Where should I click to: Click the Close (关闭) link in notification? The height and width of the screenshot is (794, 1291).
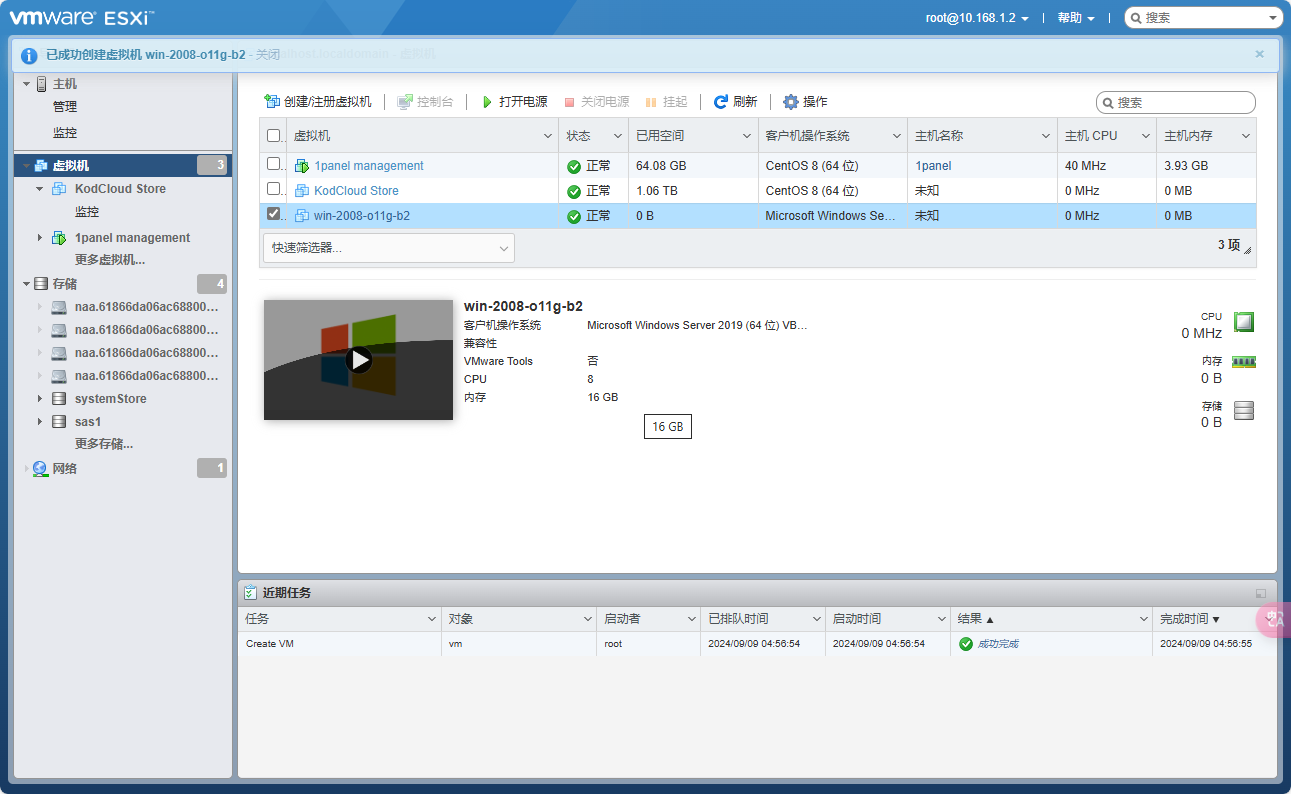(x=267, y=55)
